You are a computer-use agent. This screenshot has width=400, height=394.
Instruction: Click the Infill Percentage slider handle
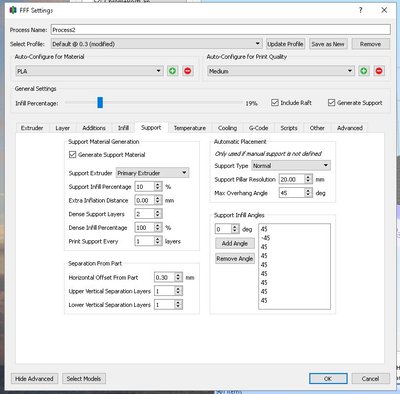[100, 103]
